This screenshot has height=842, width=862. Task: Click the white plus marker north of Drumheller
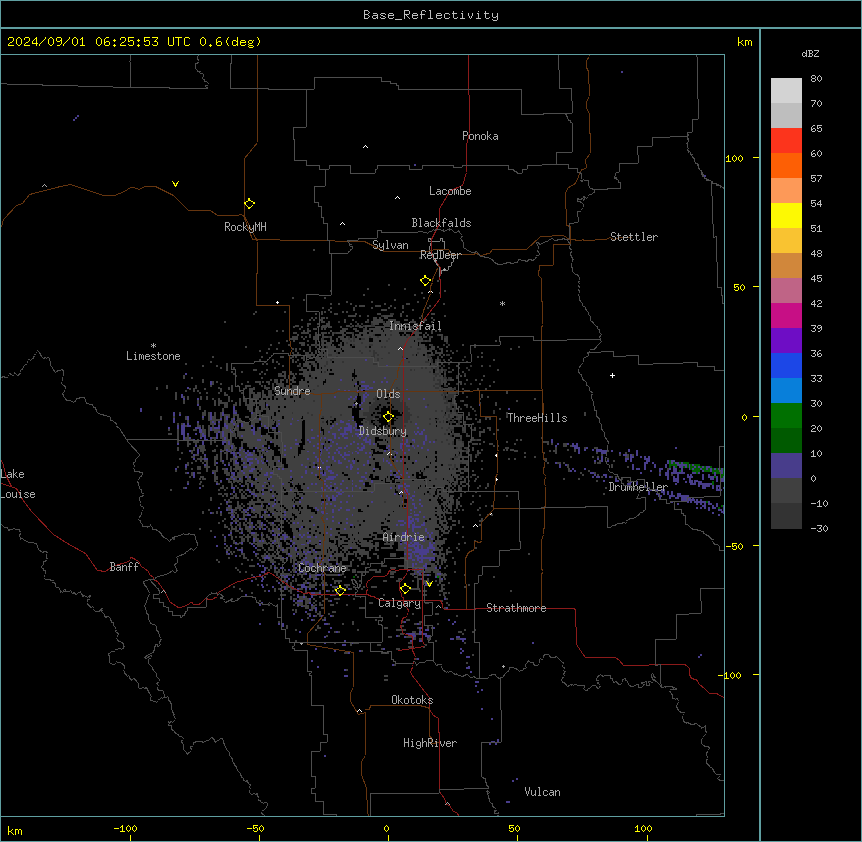tap(612, 375)
